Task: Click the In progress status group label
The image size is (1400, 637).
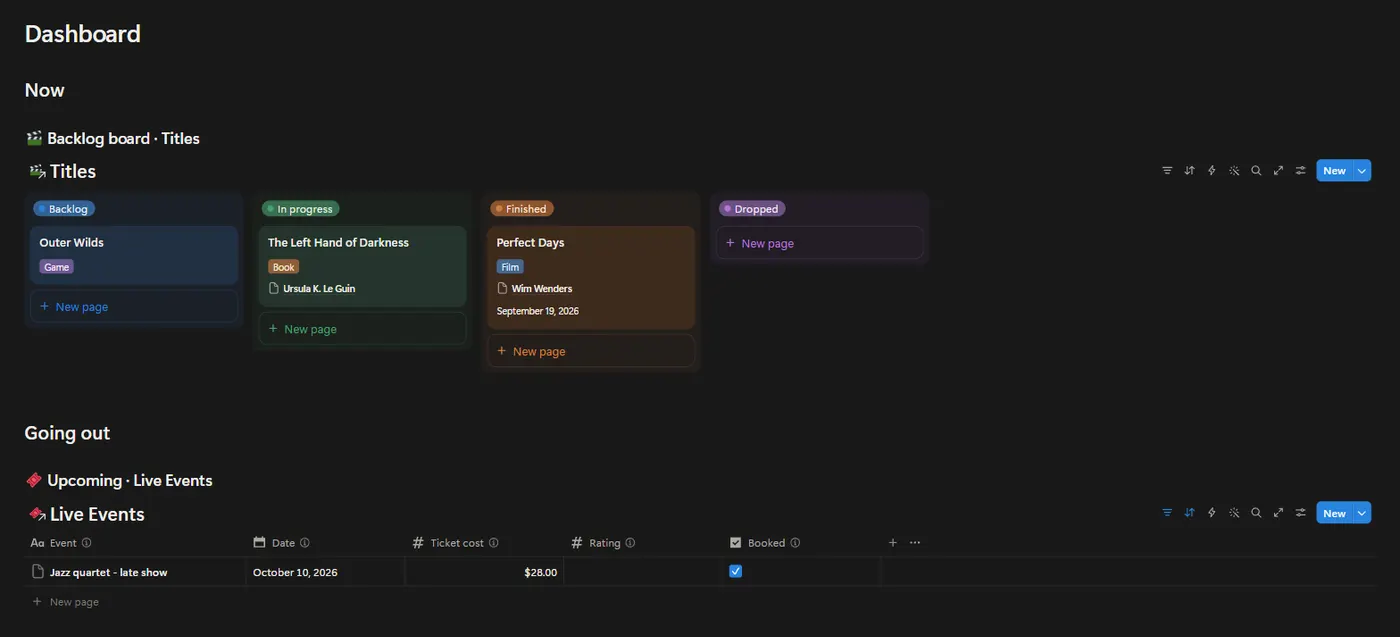Action: tap(300, 209)
